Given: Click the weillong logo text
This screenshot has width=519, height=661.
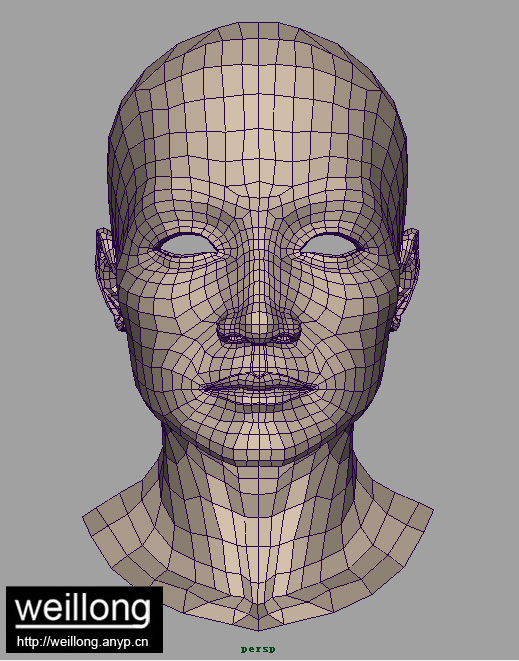Looking at the screenshot, I should tap(83, 608).
